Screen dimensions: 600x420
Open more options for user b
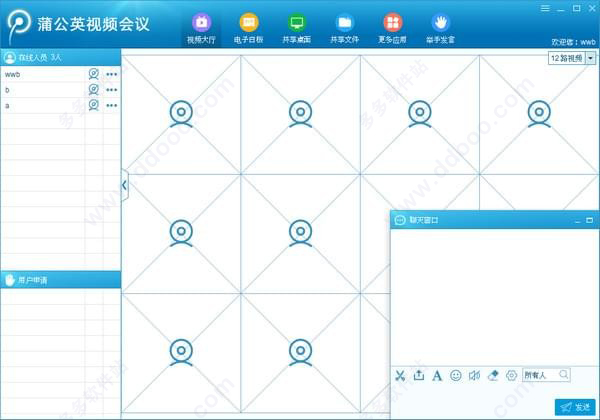pyautogui.click(x=112, y=90)
